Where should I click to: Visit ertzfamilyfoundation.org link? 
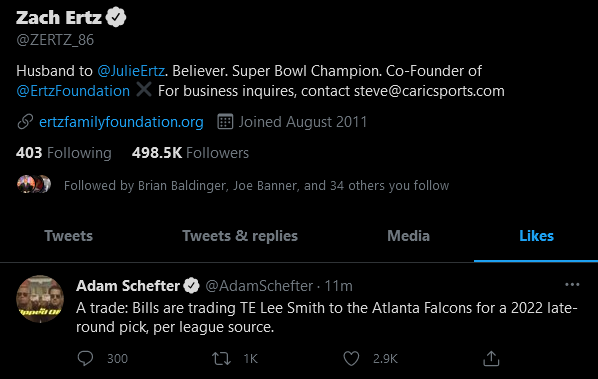click(x=121, y=122)
